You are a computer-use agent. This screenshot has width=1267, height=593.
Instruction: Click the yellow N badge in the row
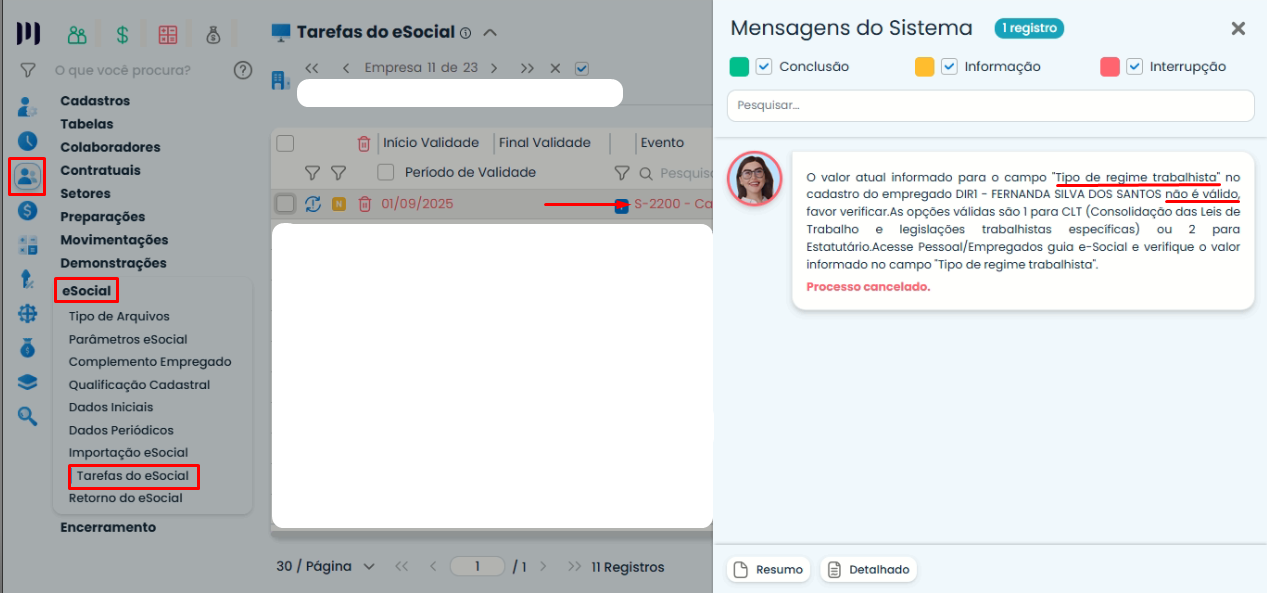point(339,204)
